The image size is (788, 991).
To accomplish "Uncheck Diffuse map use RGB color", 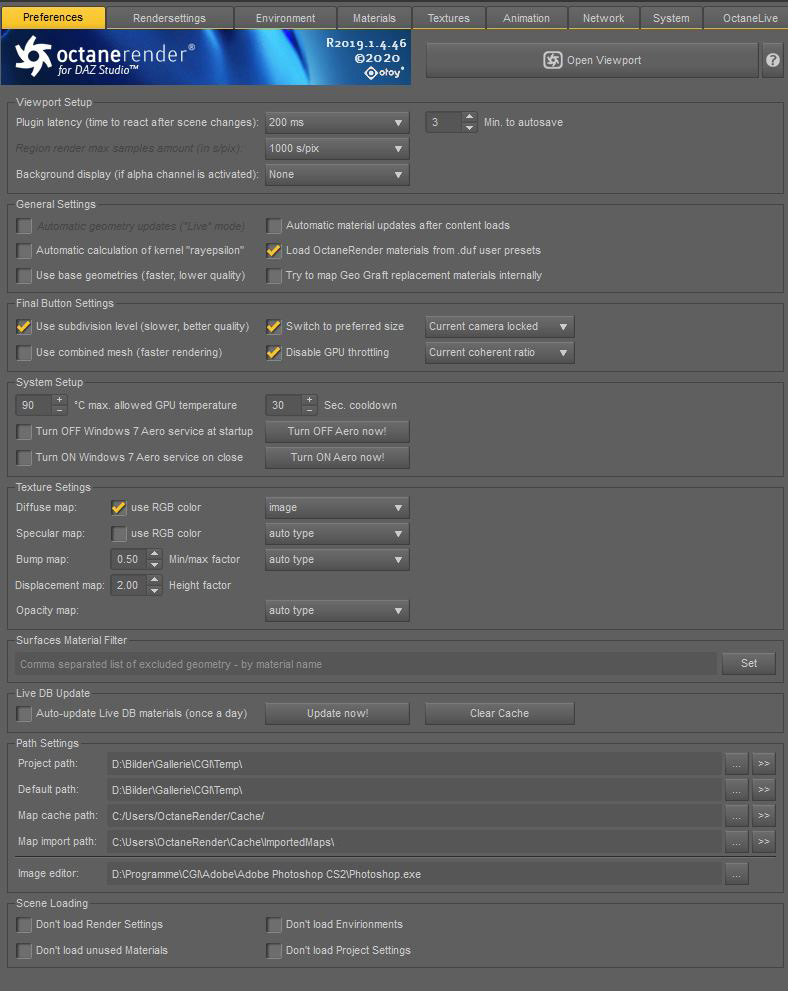I will (118, 508).
